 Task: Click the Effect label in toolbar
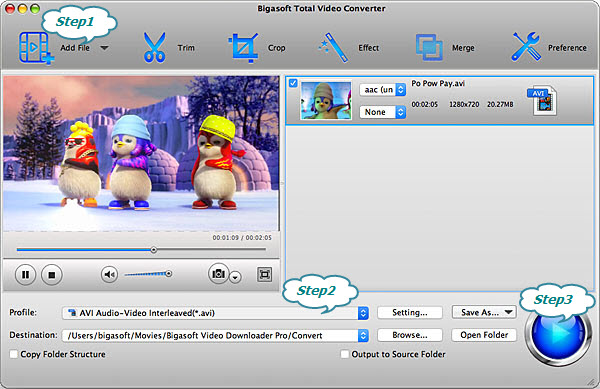tap(368, 48)
